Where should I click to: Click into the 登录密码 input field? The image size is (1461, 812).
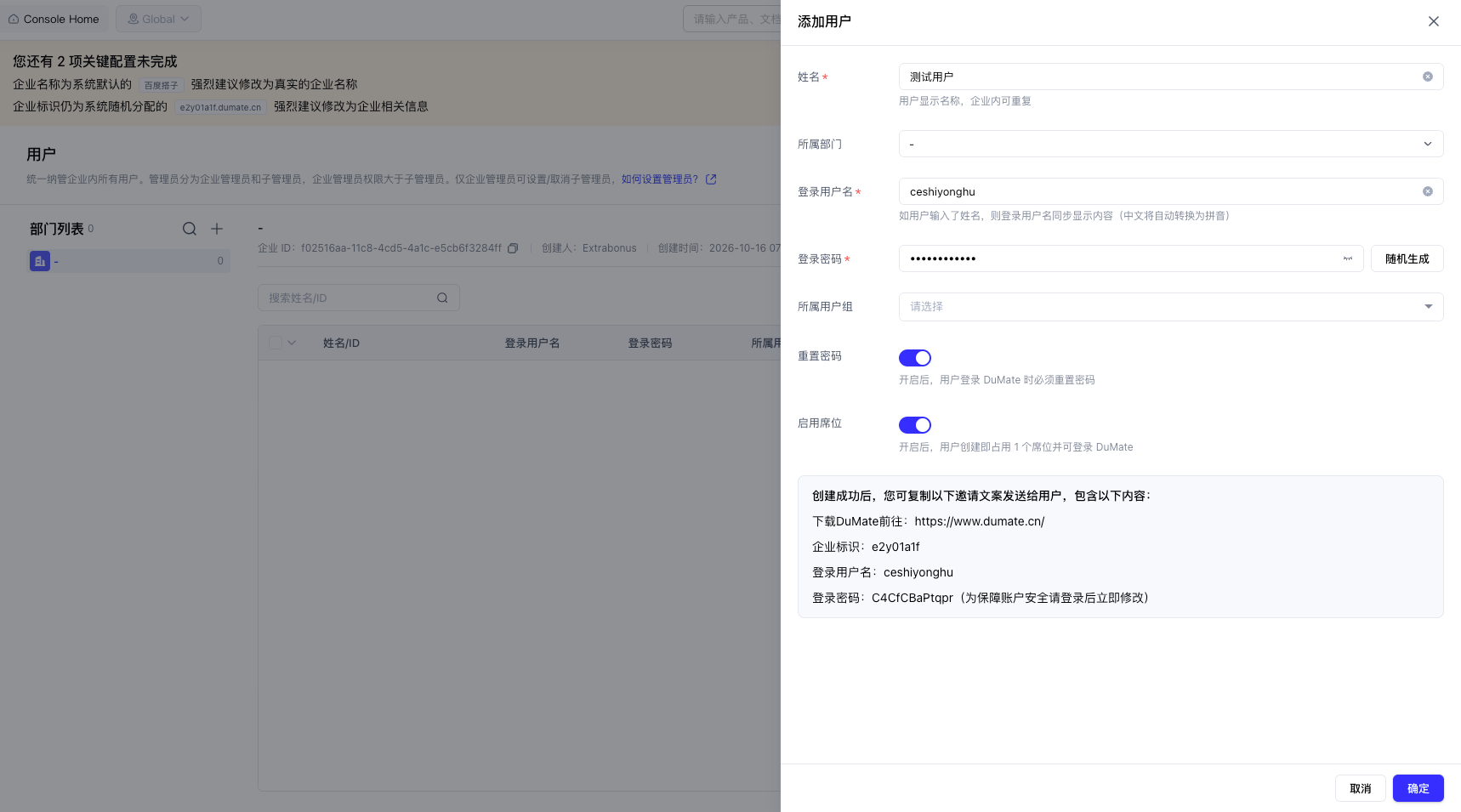pyautogui.click(x=1131, y=258)
